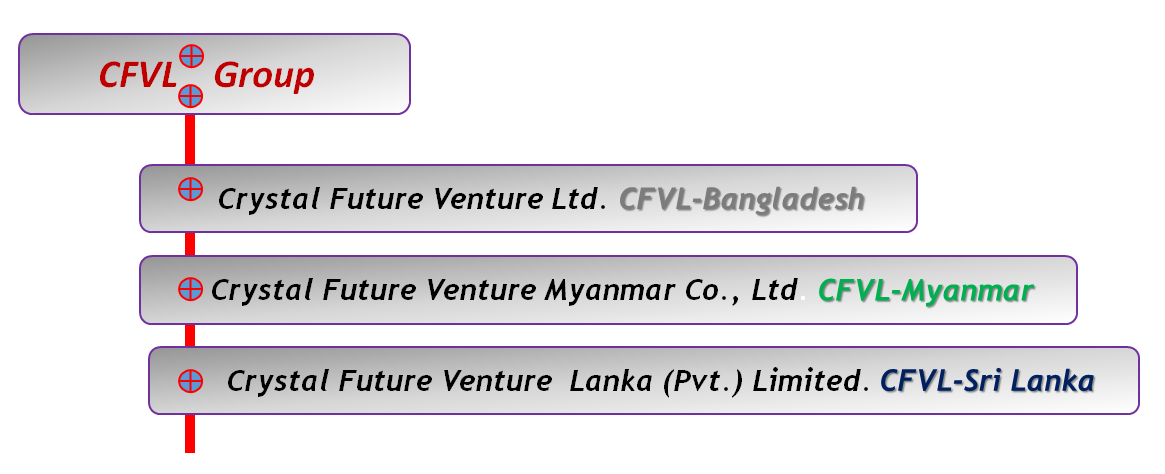The image size is (1165, 474).
Task: Select the (Pvt.) text in Lanka row
Action: tap(702, 382)
